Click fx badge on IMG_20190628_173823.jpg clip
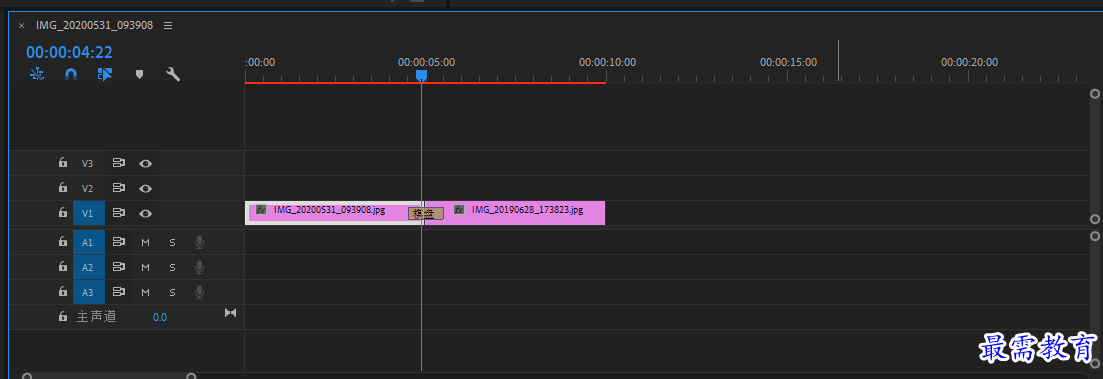Screen dimensions: 1103x379 [459, 210]
